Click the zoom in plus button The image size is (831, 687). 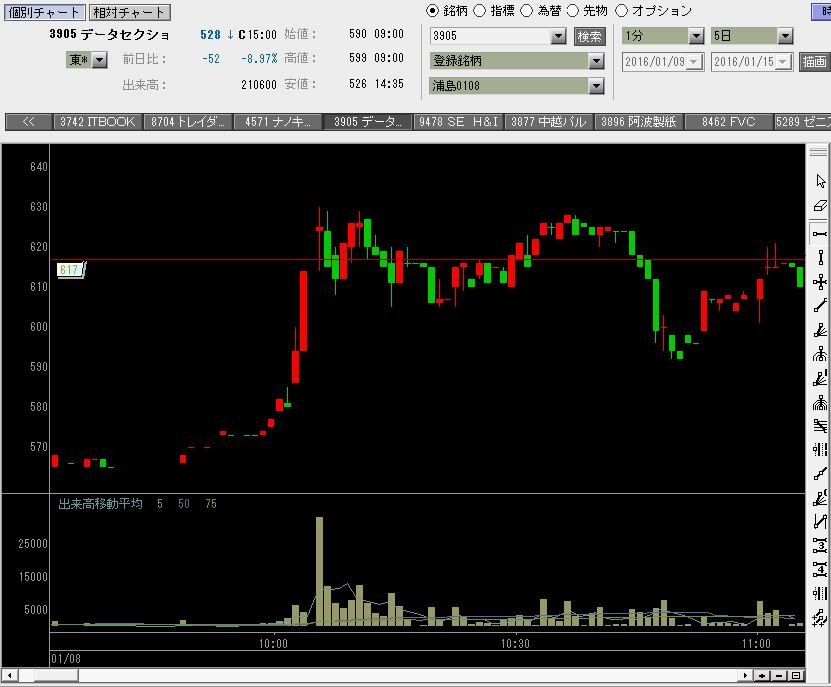pos(763,675)
